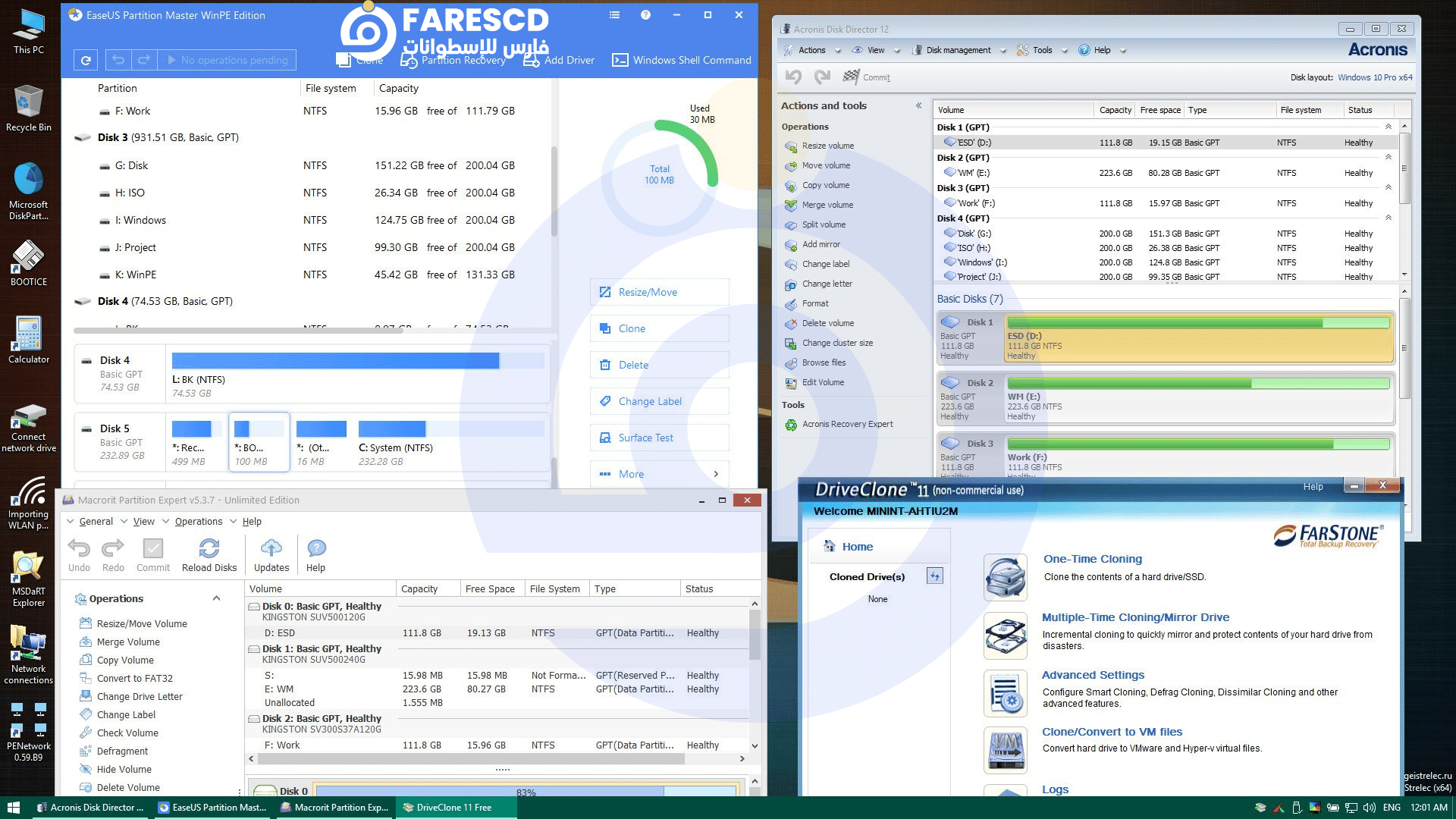The width and height of the screenshot is (1456, 819).
Task: Select K: WinPE row in EaseUS
Action: tap(308, 275)
